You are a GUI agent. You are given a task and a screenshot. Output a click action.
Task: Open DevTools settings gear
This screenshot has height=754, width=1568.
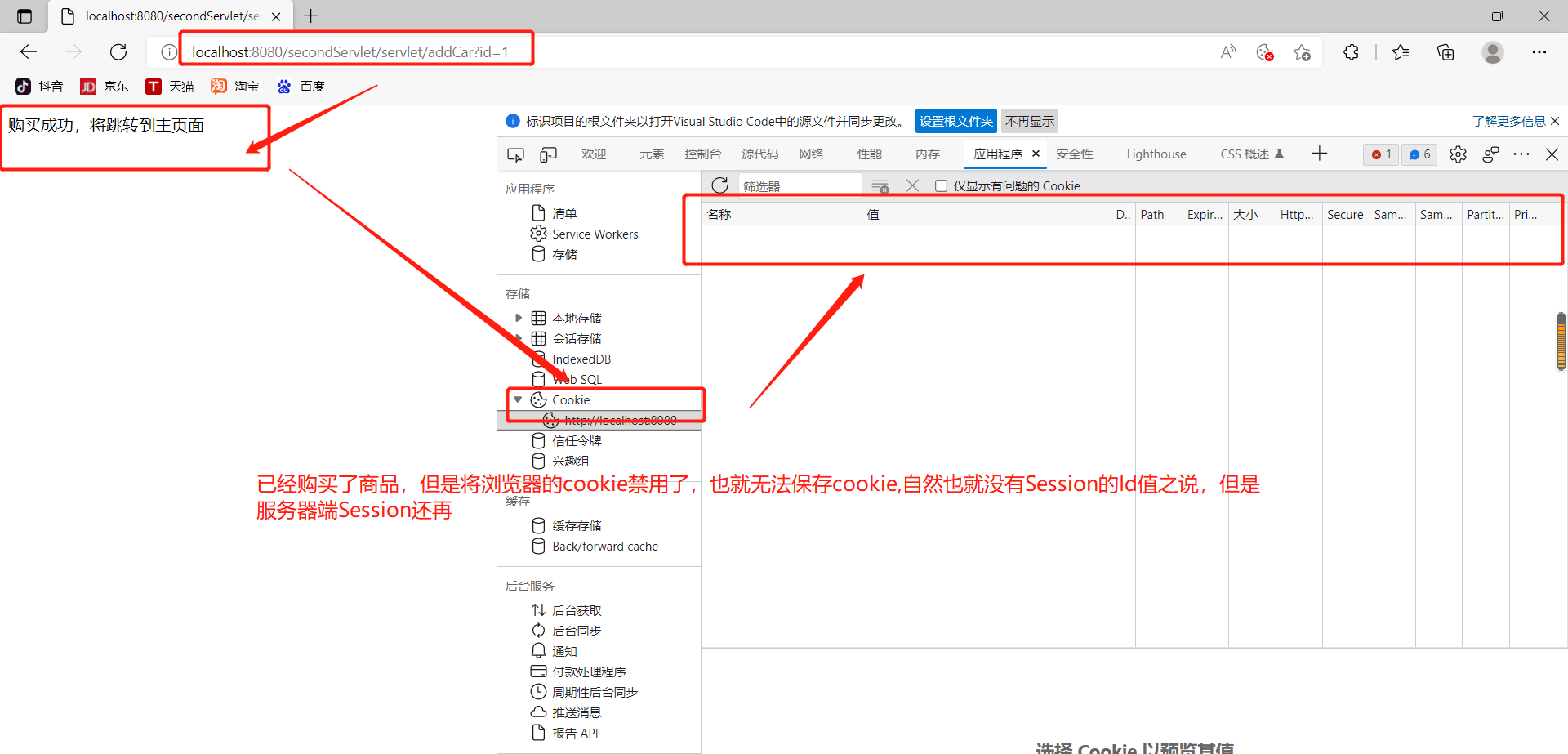point(1458,154)
